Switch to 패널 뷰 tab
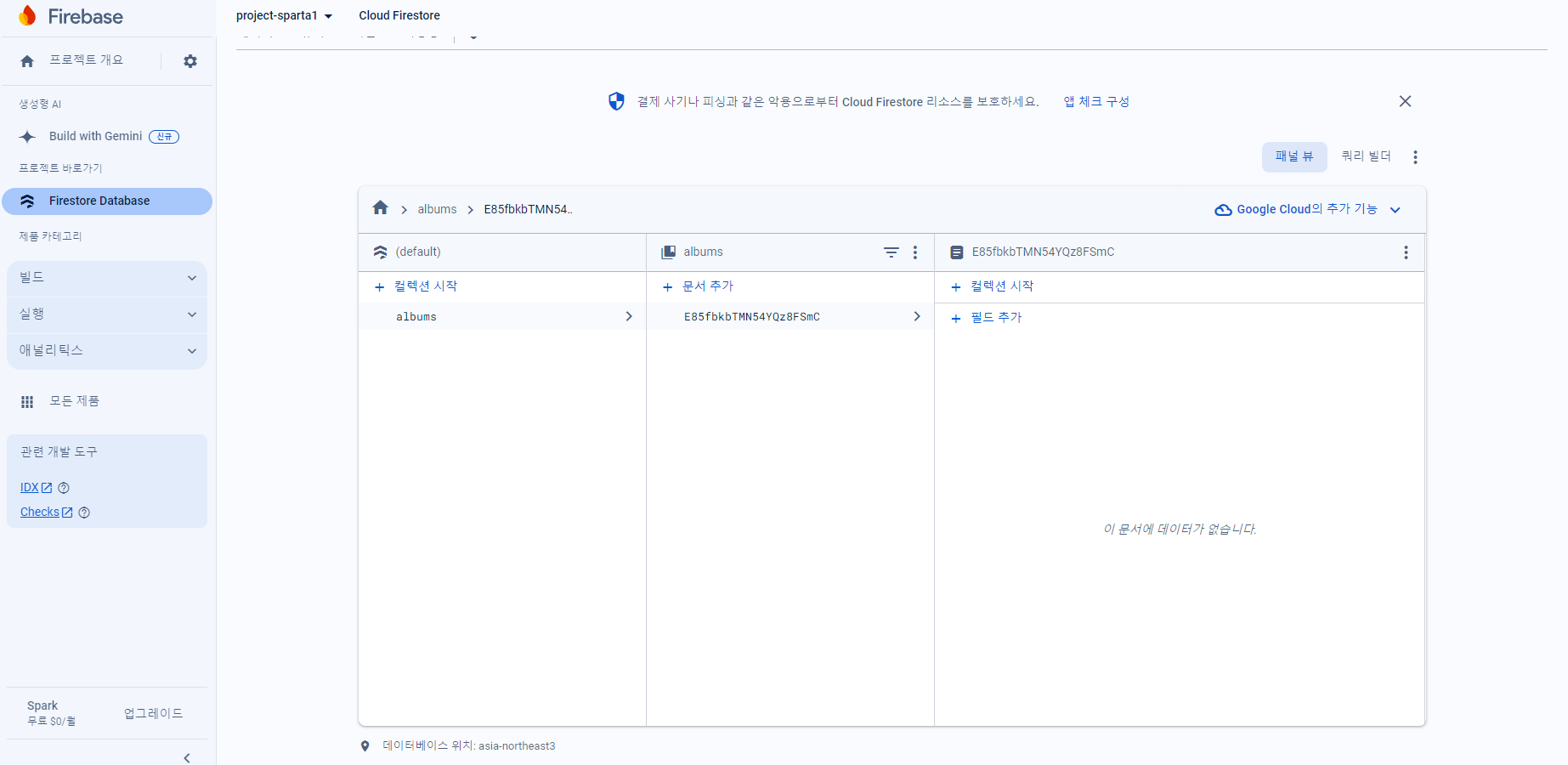Screen dimensions: 1568x765 pyautogui.click(x=1294, y=157)
